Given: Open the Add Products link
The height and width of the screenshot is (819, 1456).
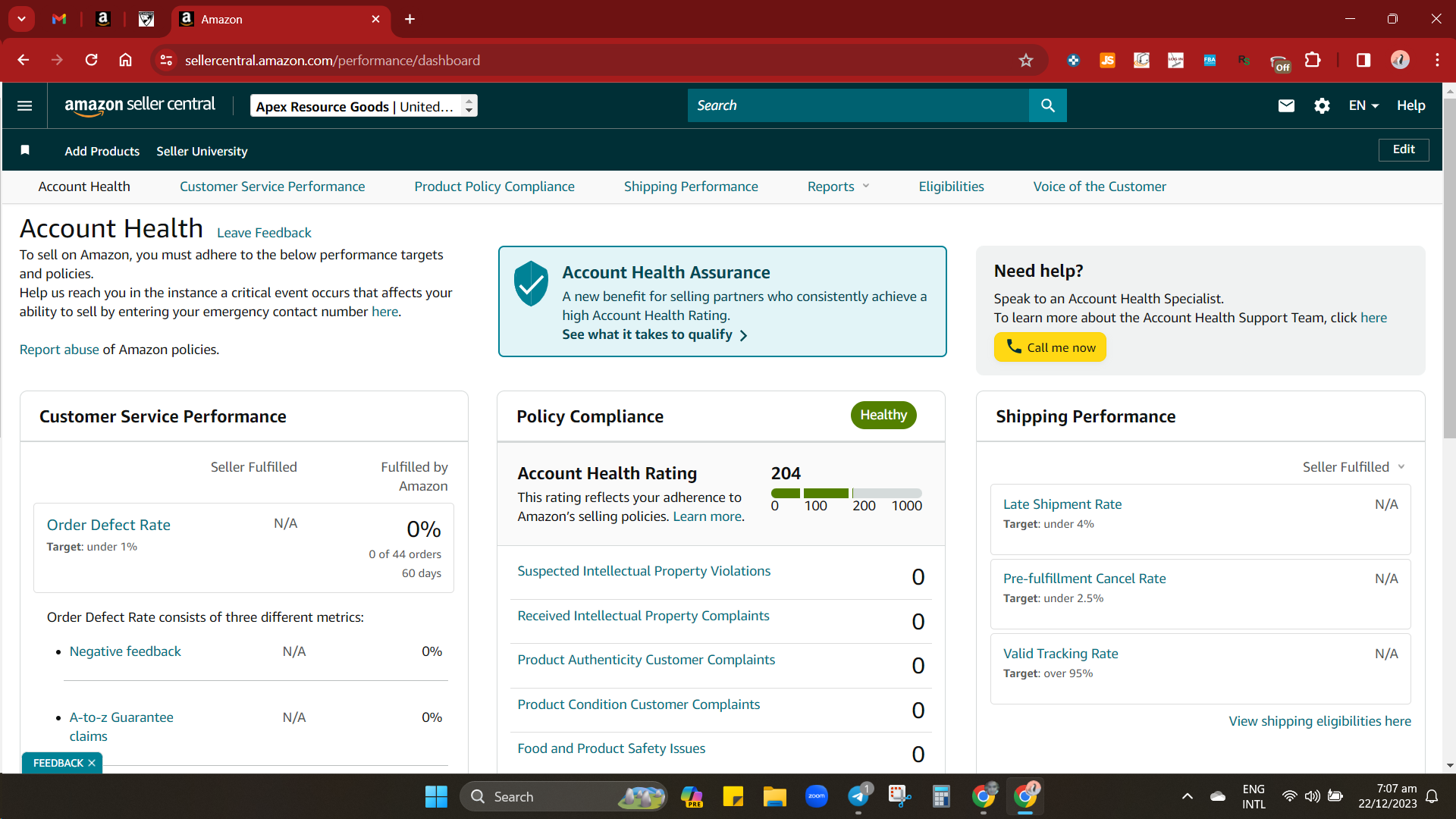Looking at the screenshot, I should (x=102, y=151).
